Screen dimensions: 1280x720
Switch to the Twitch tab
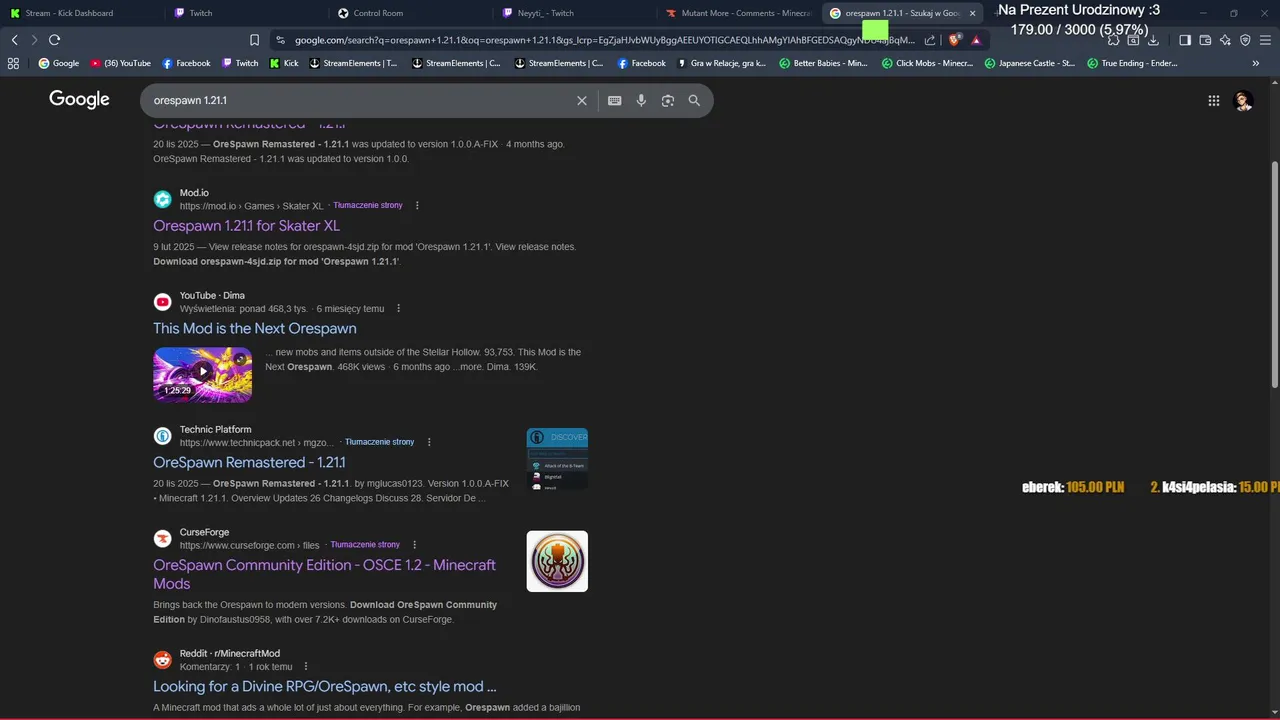point(245,13)
